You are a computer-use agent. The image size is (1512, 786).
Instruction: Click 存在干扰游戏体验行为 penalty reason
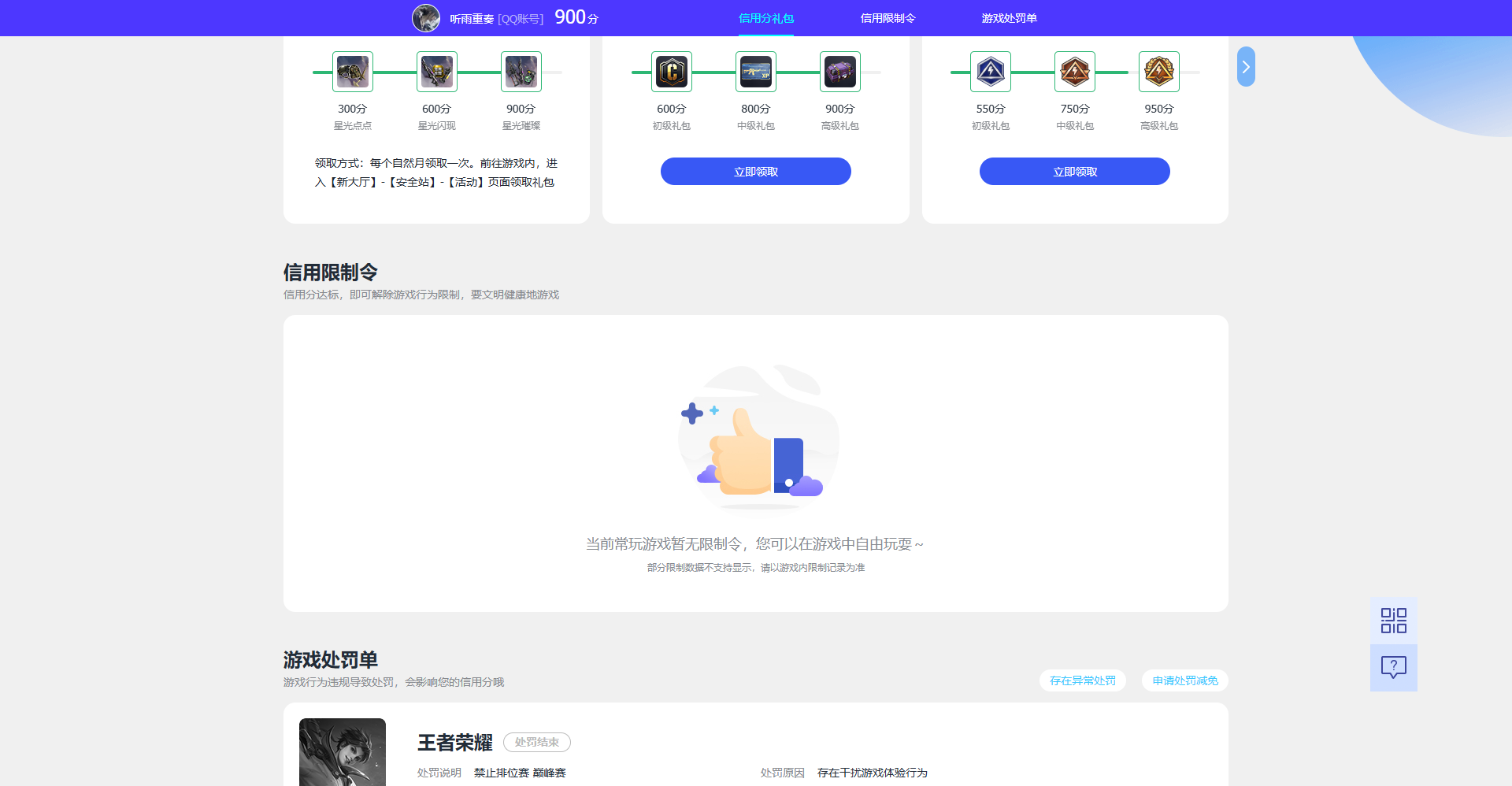coord(873,773)
